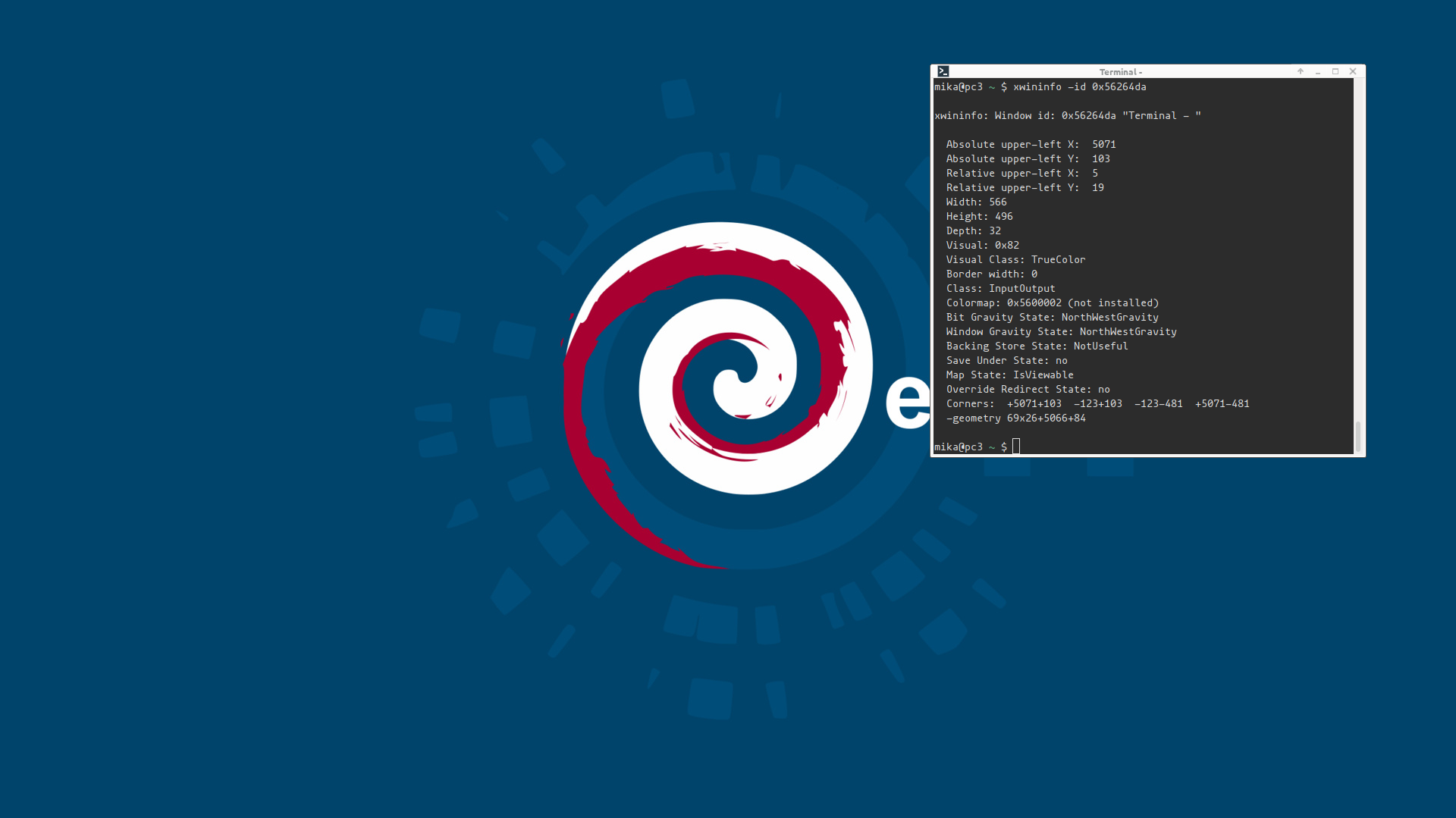The image size is (1456, 818).
Task: Click the cursor at the bottom shell prompt
Action: point(1016,447)
